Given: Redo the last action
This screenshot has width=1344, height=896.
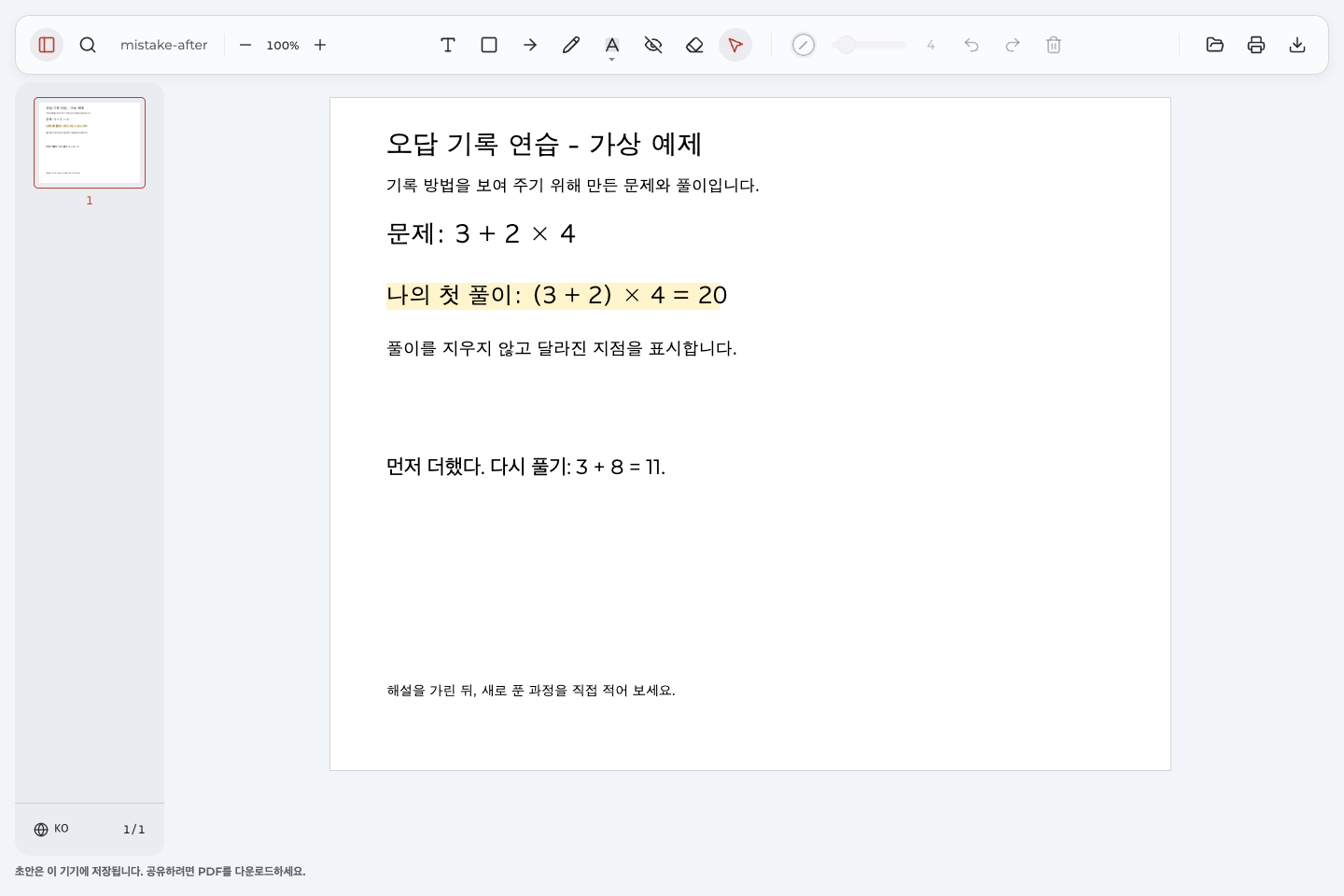Looking at the screenshot, I should [1013, 45].
